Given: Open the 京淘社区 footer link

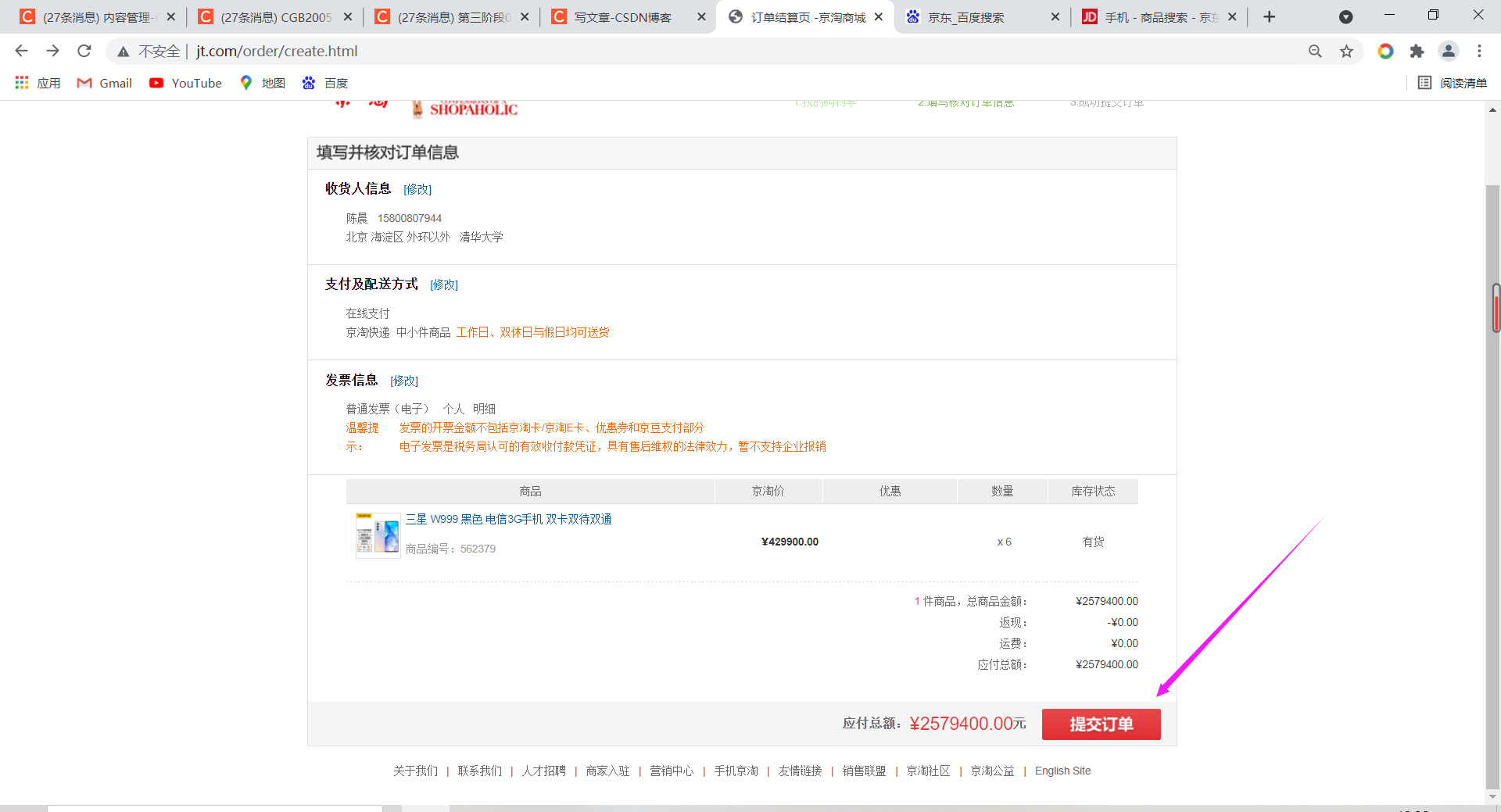Looking at the screenshot, I should point(928,771).
